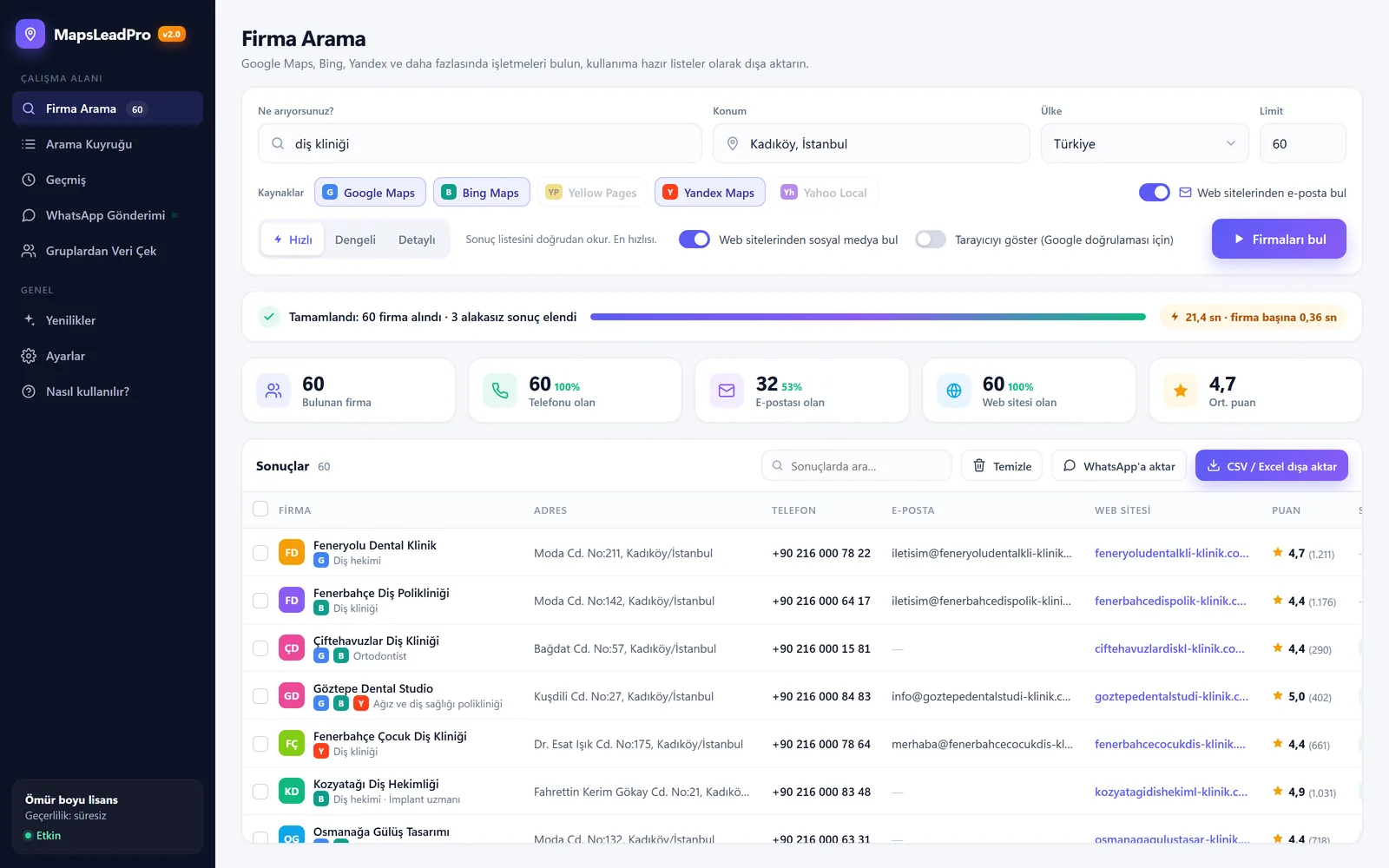Toggle the Google Maps source chip
Image resolution: width=1389 pixels, height=868 pixels.
point(370,193)
